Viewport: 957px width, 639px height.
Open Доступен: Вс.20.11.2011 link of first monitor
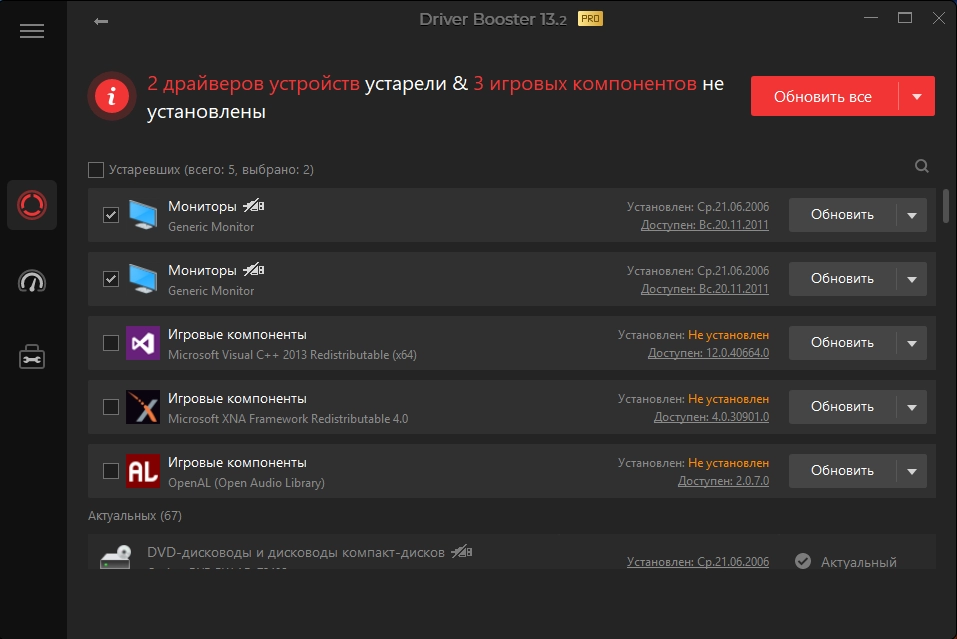(705, 225)
